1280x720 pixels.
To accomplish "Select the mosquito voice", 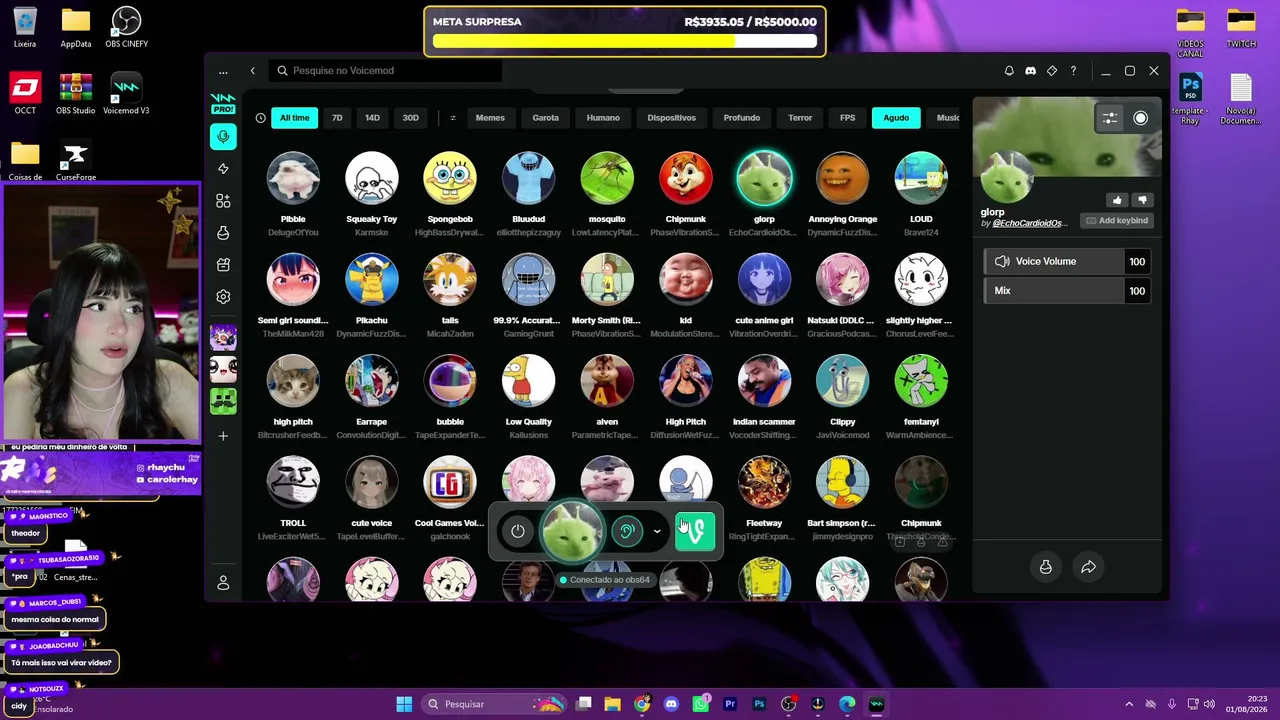I will coord(607,178).
